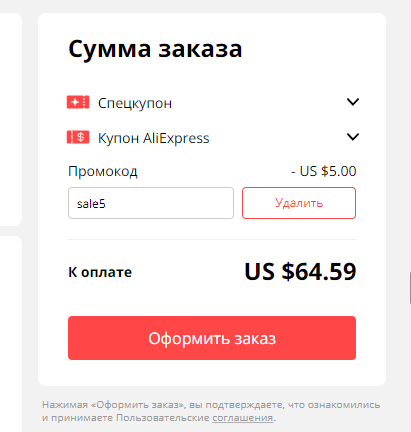Place the order with Оформить заказ
Image resolution: width=411 pixels, height=432 pixels.
[212, 338]
